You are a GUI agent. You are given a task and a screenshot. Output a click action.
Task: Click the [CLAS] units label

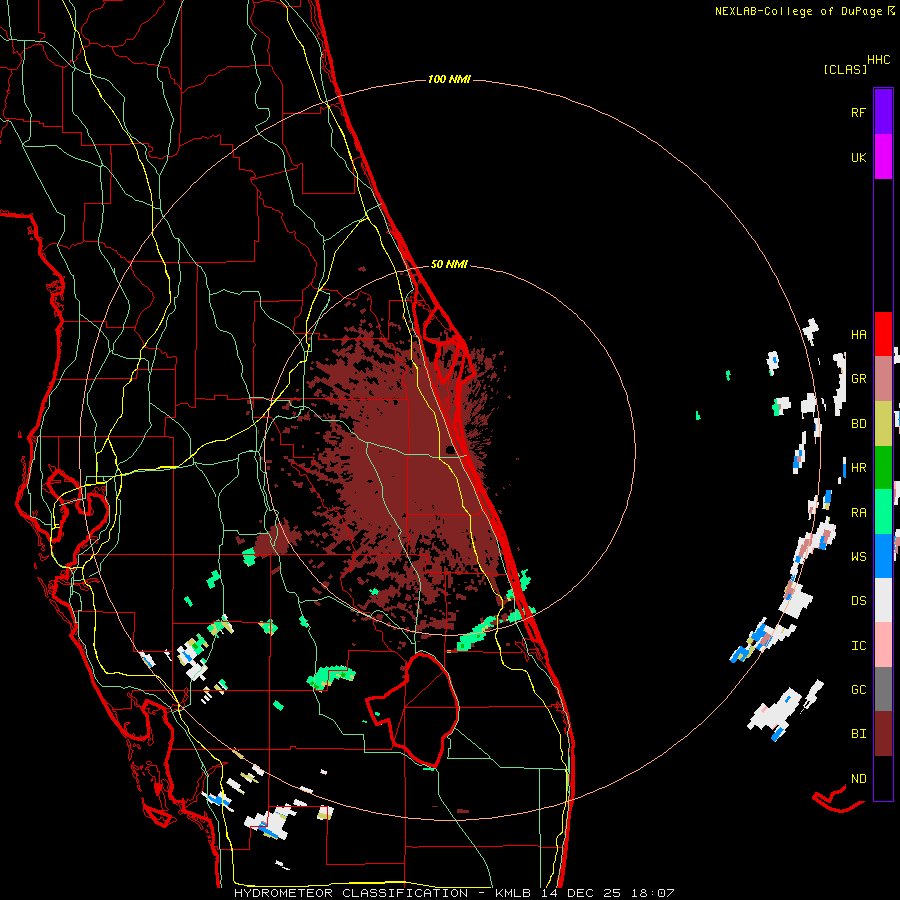845,69
